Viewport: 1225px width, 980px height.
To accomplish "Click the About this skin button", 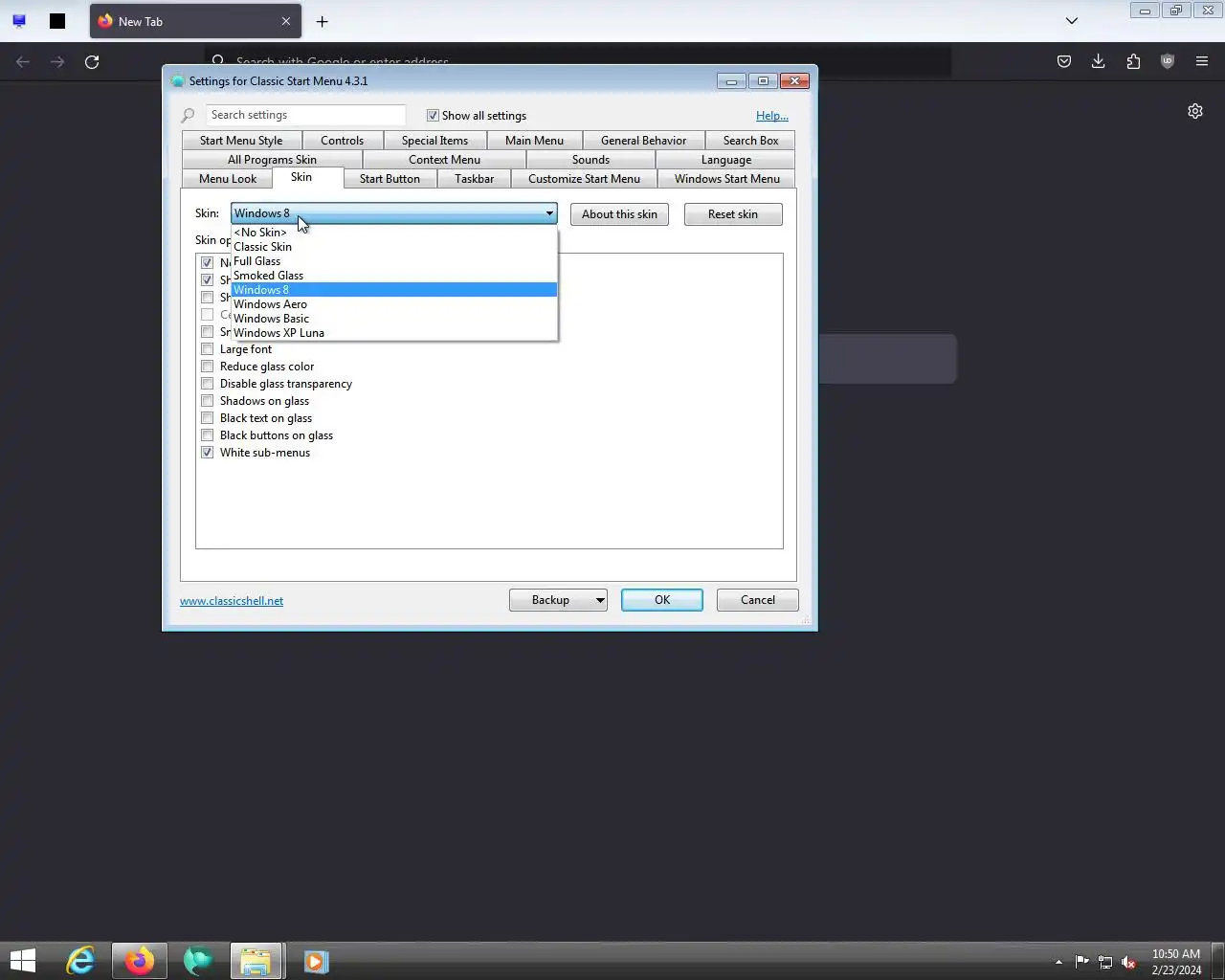I will [619, 214].
